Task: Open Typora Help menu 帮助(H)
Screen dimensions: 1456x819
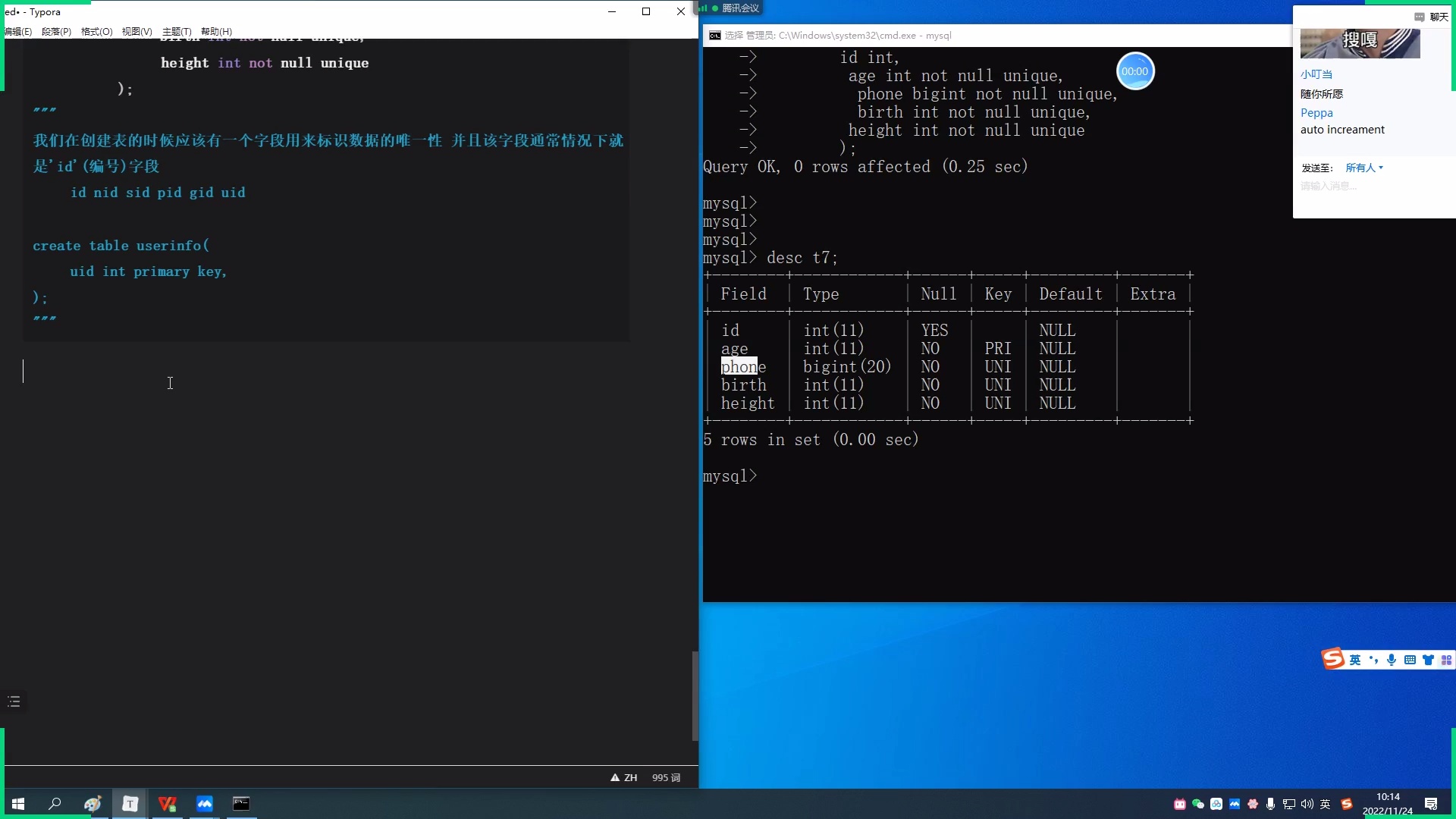Action: 216,31
